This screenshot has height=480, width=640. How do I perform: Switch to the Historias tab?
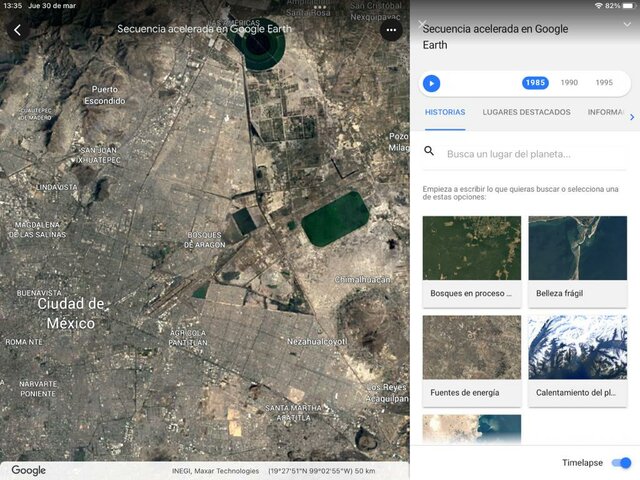(445, 112)
